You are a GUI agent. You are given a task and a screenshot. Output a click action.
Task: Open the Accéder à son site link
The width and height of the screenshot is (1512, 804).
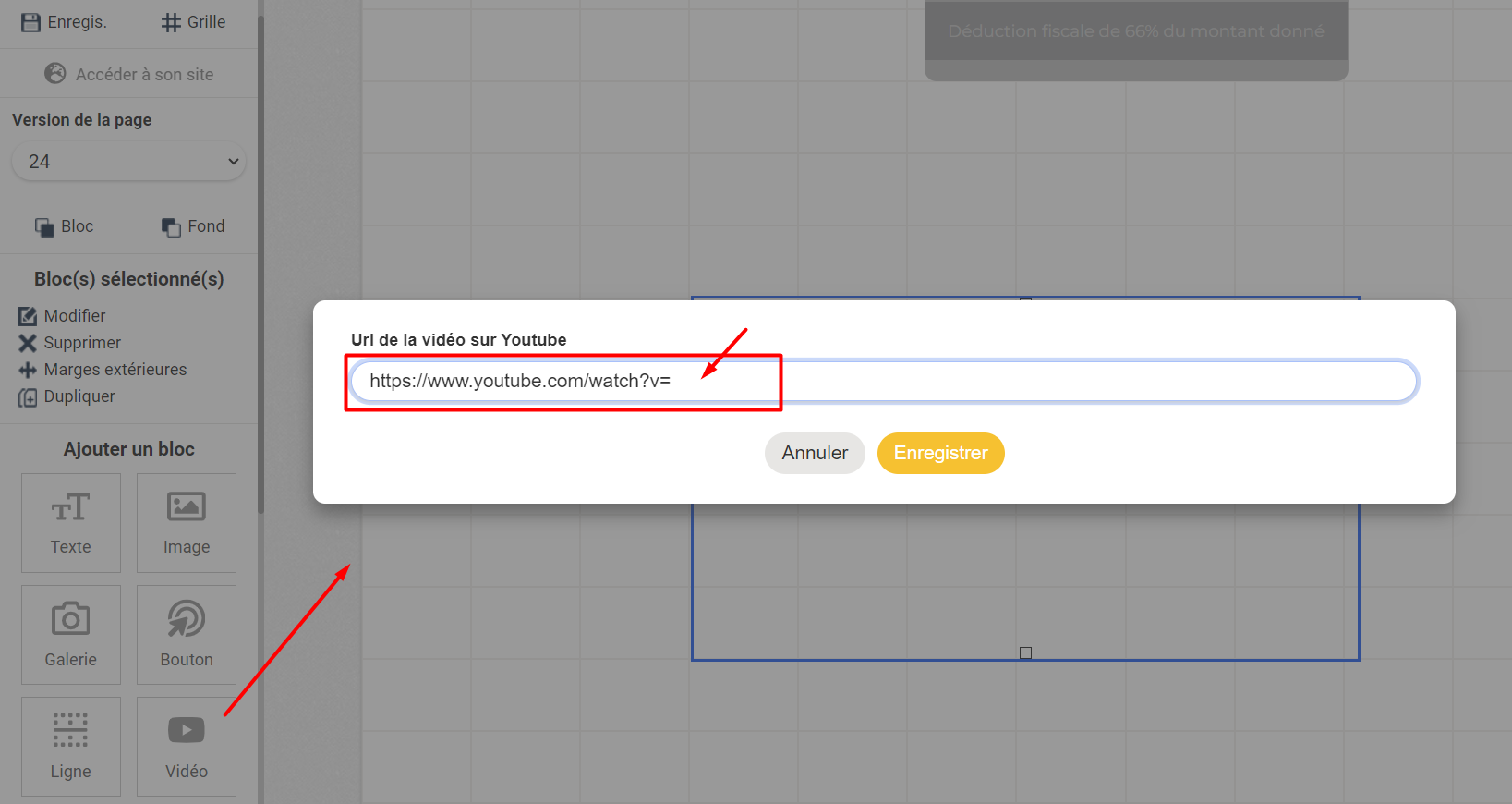click(x=129, y=74)
